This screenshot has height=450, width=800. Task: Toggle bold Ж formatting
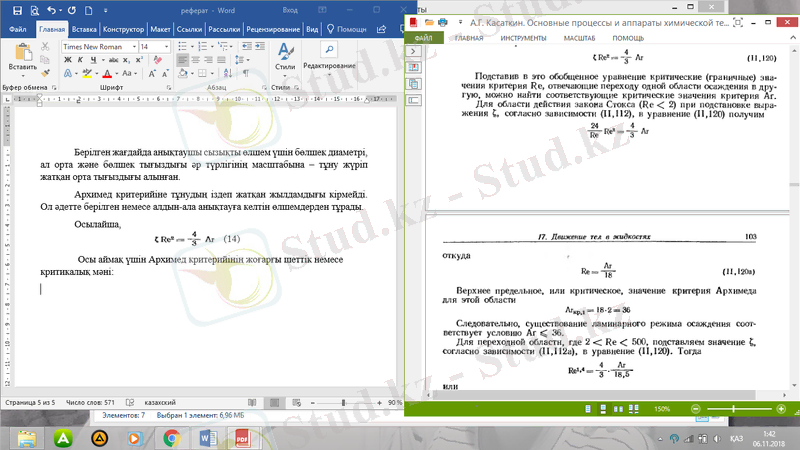67,60
